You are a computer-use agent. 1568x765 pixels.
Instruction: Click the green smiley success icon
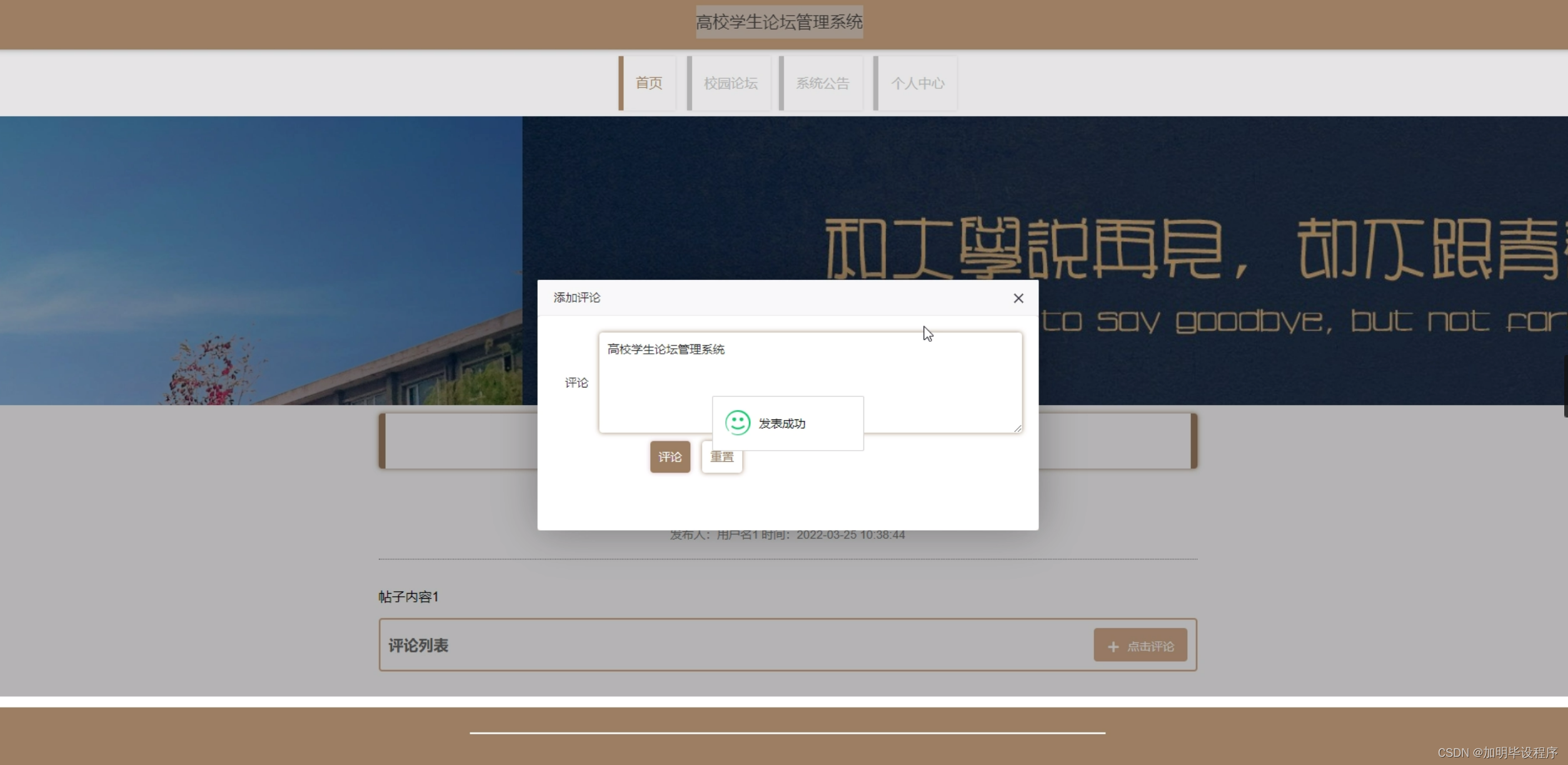point(737,422)
